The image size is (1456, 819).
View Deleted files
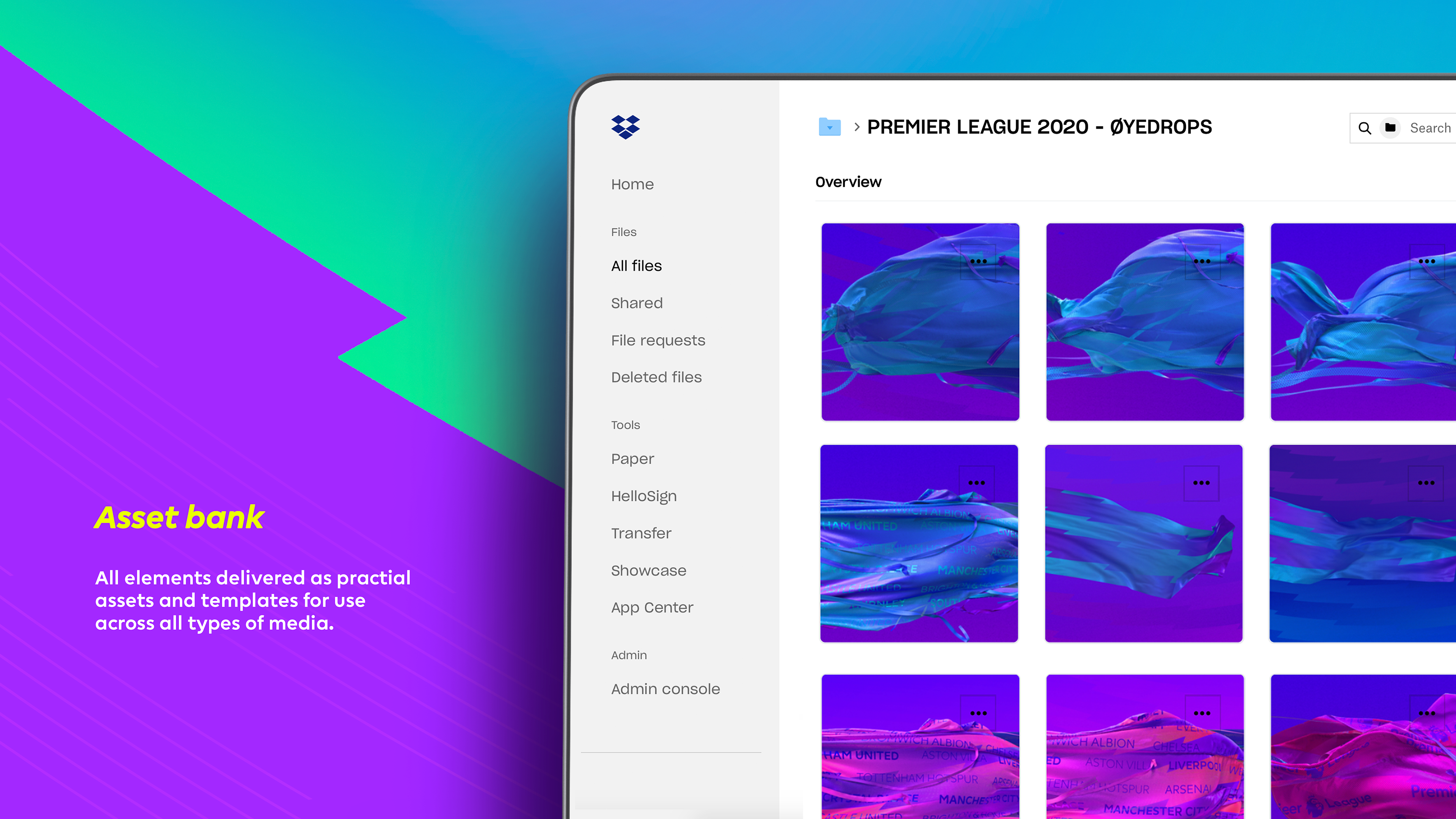[x=656, y=377]
